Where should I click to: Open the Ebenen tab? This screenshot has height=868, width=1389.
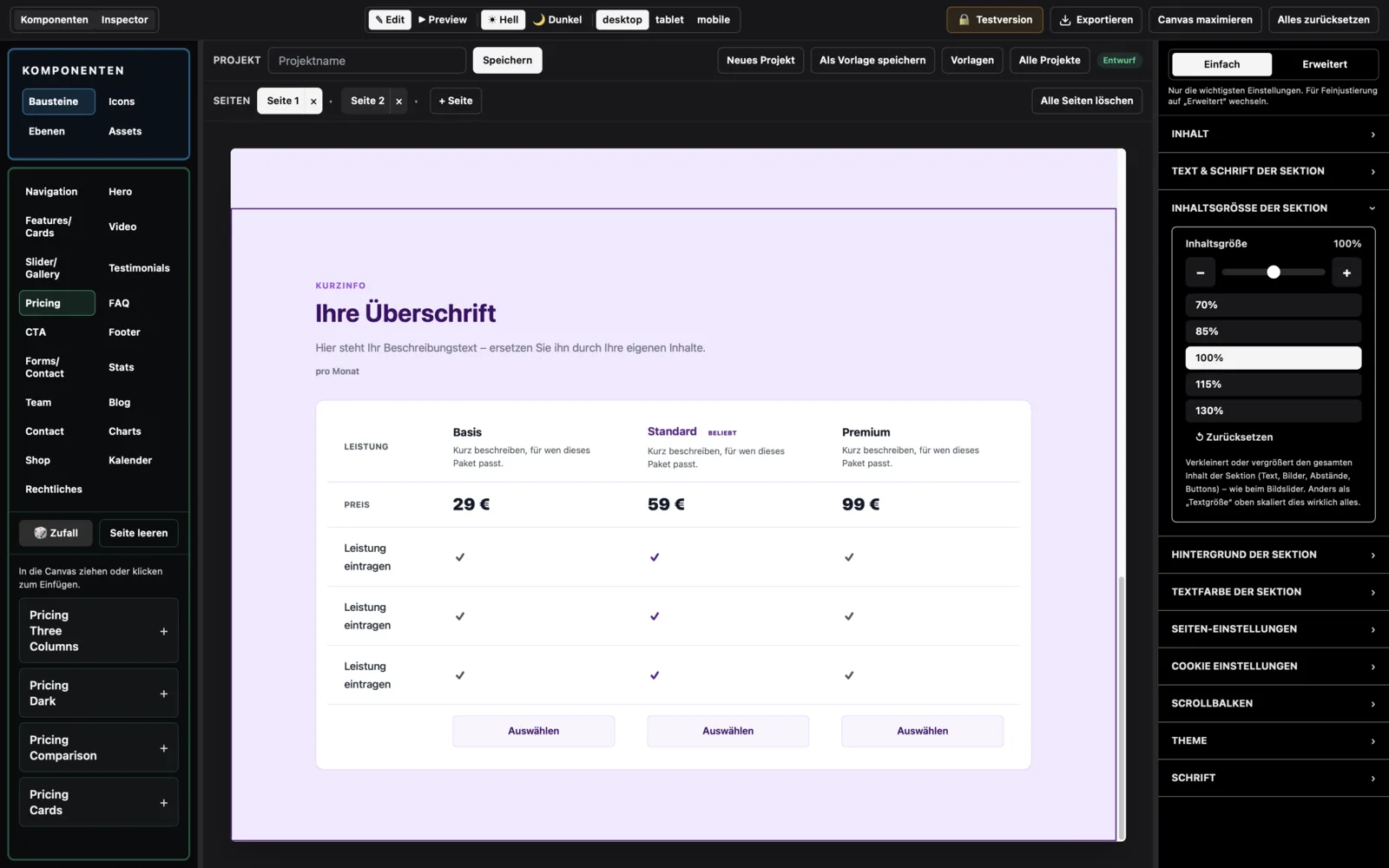tap(47, 131)
